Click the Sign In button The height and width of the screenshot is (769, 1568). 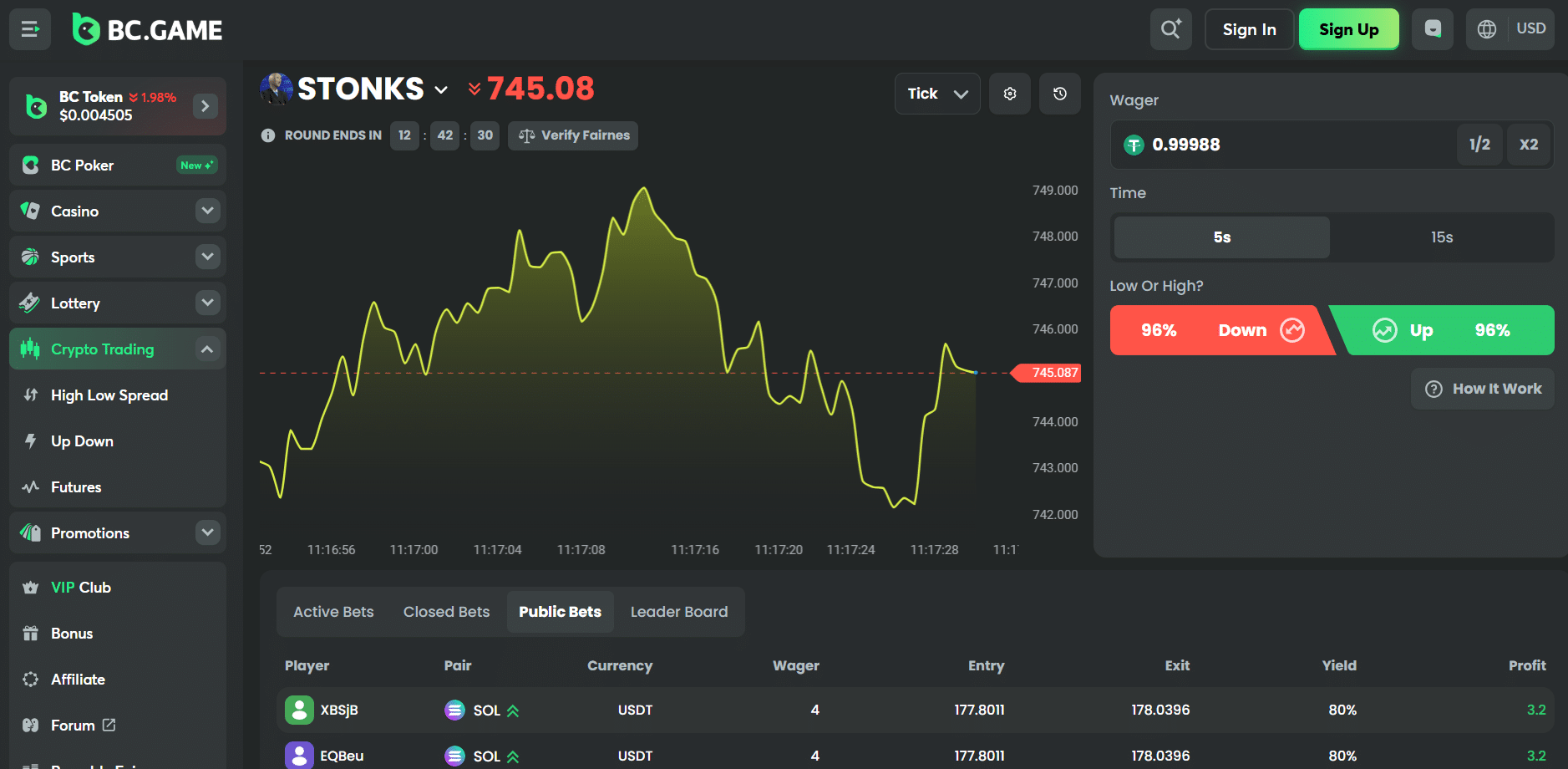click(1249, 30)
